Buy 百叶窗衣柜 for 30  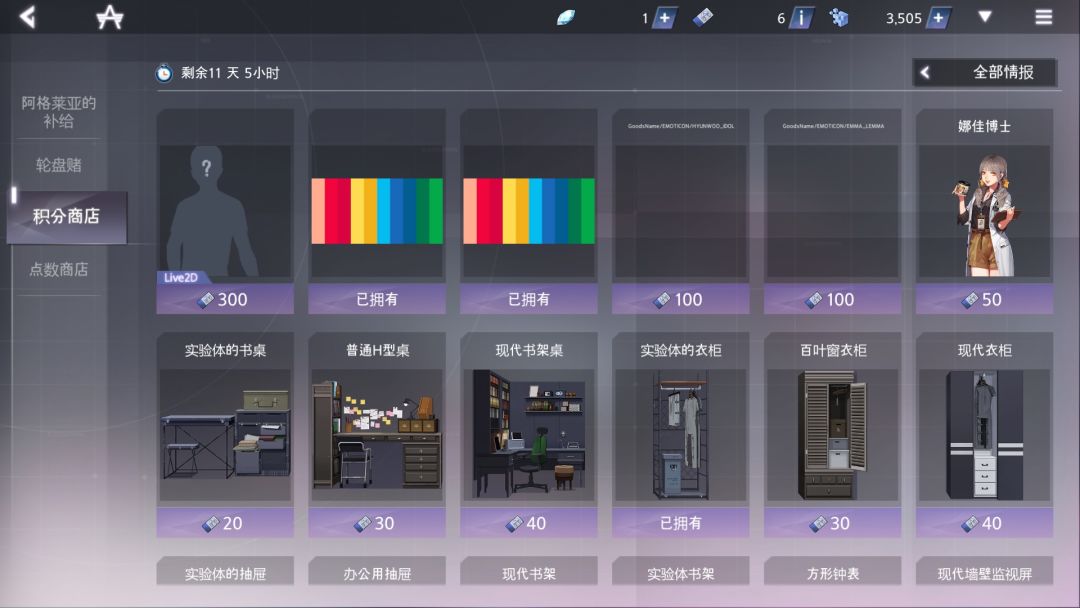pos(833,523)
